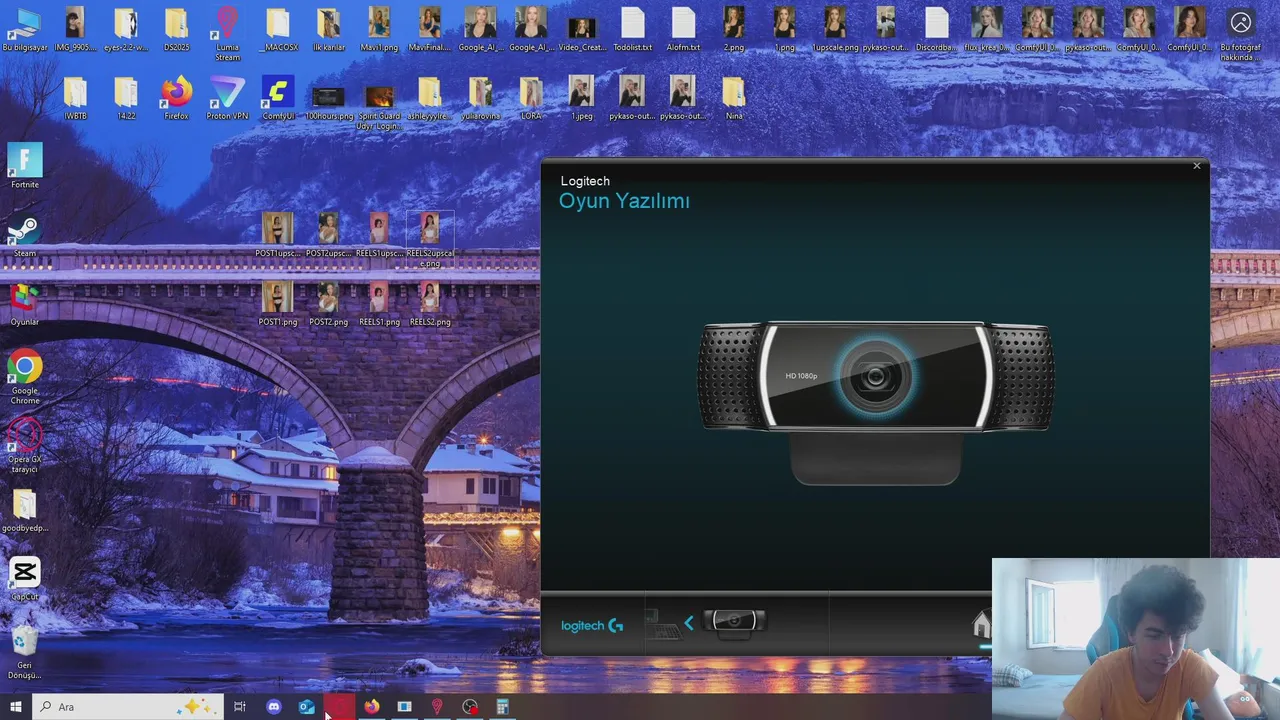Select the POST1upsc... image file
Viewport: 1280px width, 720px height.
pyautogui.click(x=278, y=236)
